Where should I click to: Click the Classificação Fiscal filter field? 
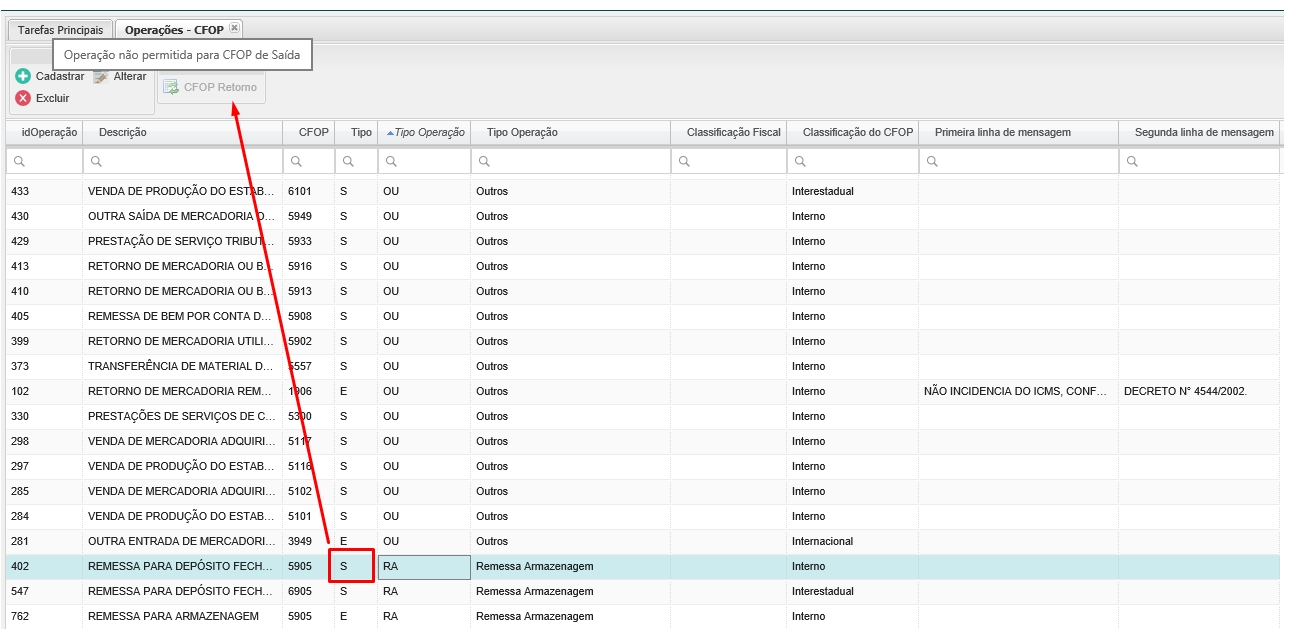coord(729,161)
